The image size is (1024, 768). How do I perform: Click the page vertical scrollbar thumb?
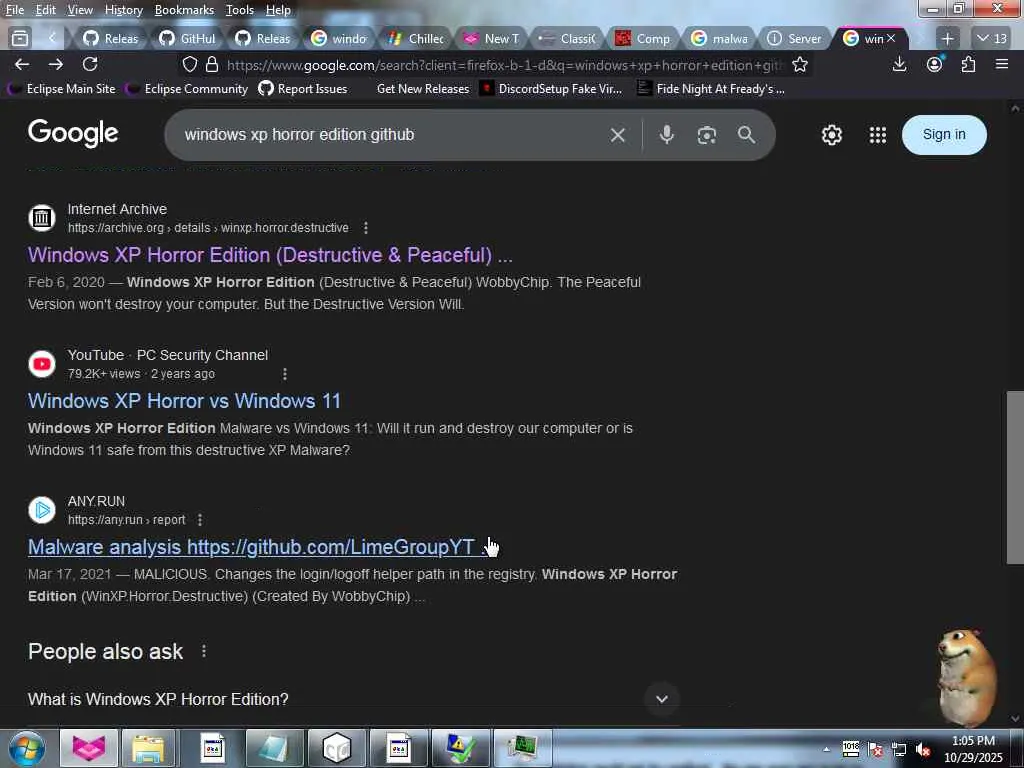coord(1014,477)
